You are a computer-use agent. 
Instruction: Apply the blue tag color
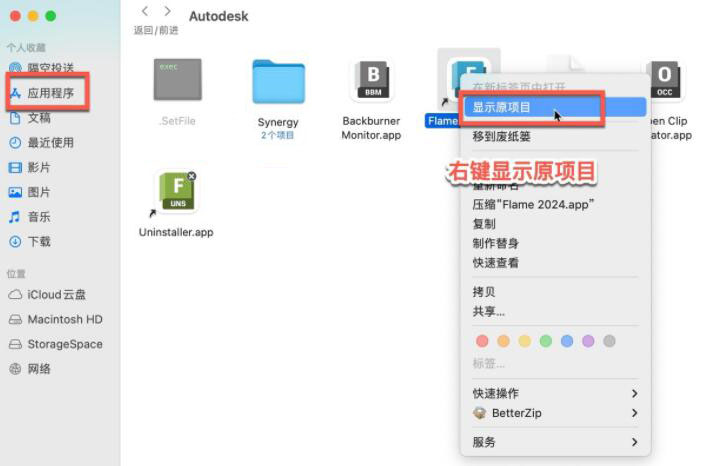pos(567,341)
